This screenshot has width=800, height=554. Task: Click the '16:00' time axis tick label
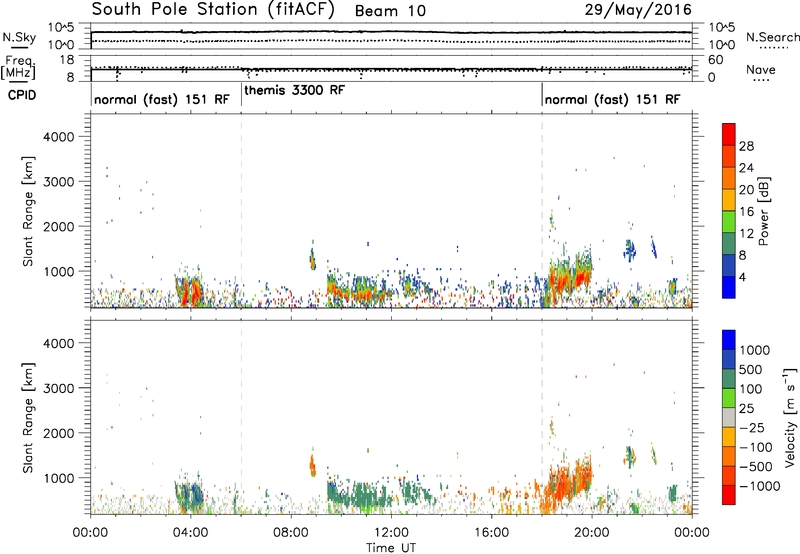pyautogui.click(x=491, y=533)
